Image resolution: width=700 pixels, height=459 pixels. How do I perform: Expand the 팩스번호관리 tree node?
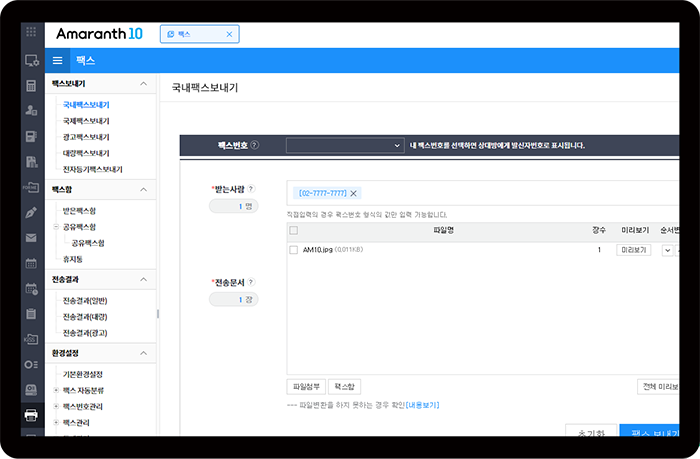[56, 406]
